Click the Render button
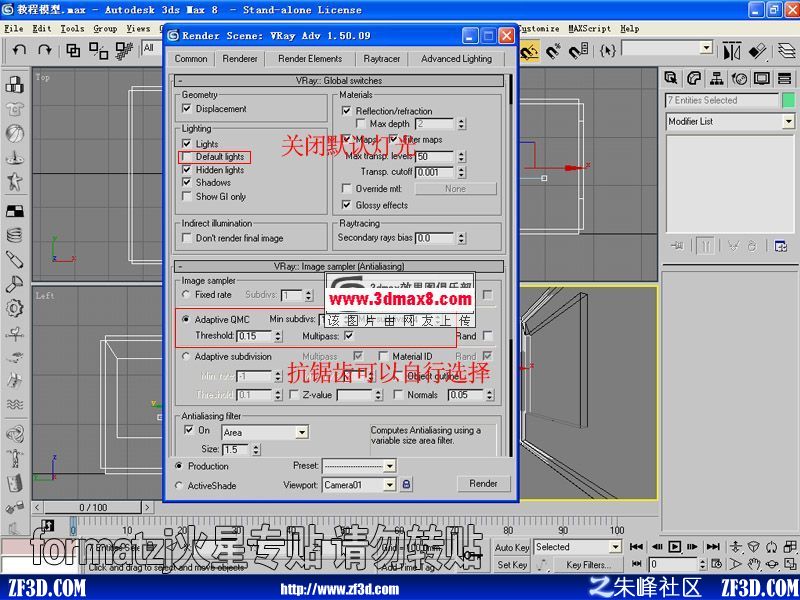This screenshot has height=600, width=800. pyautogui.click(x=483, y=484)
